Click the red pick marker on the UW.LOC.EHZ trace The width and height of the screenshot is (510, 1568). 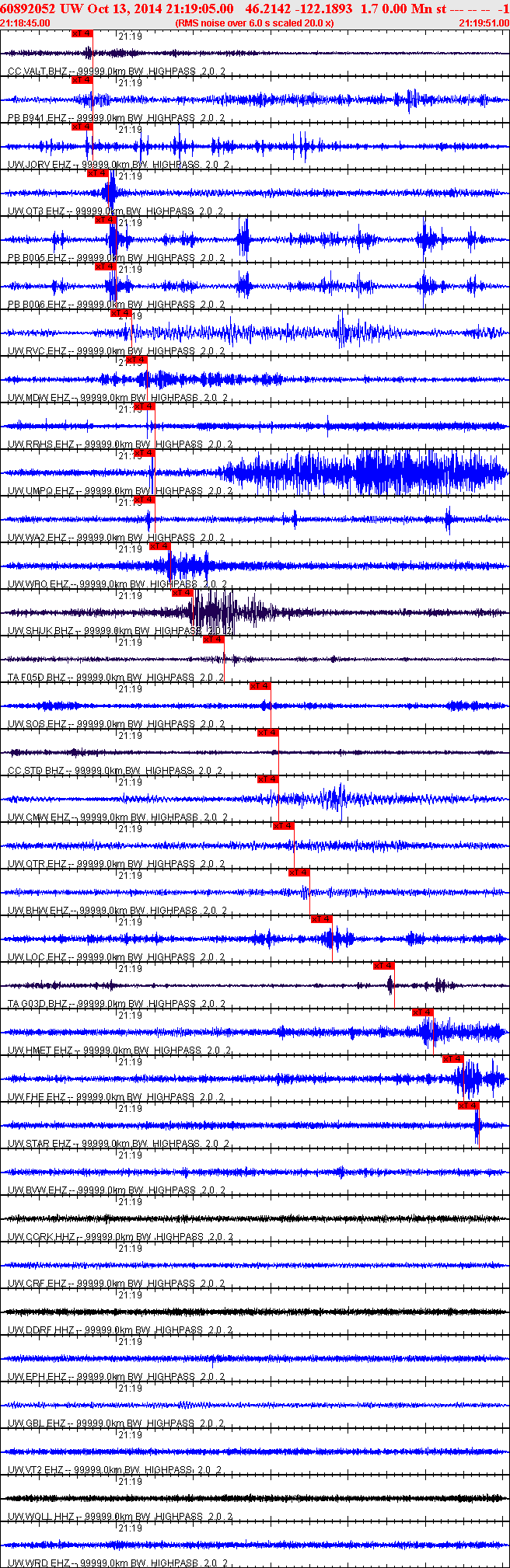tap(322, 919)
